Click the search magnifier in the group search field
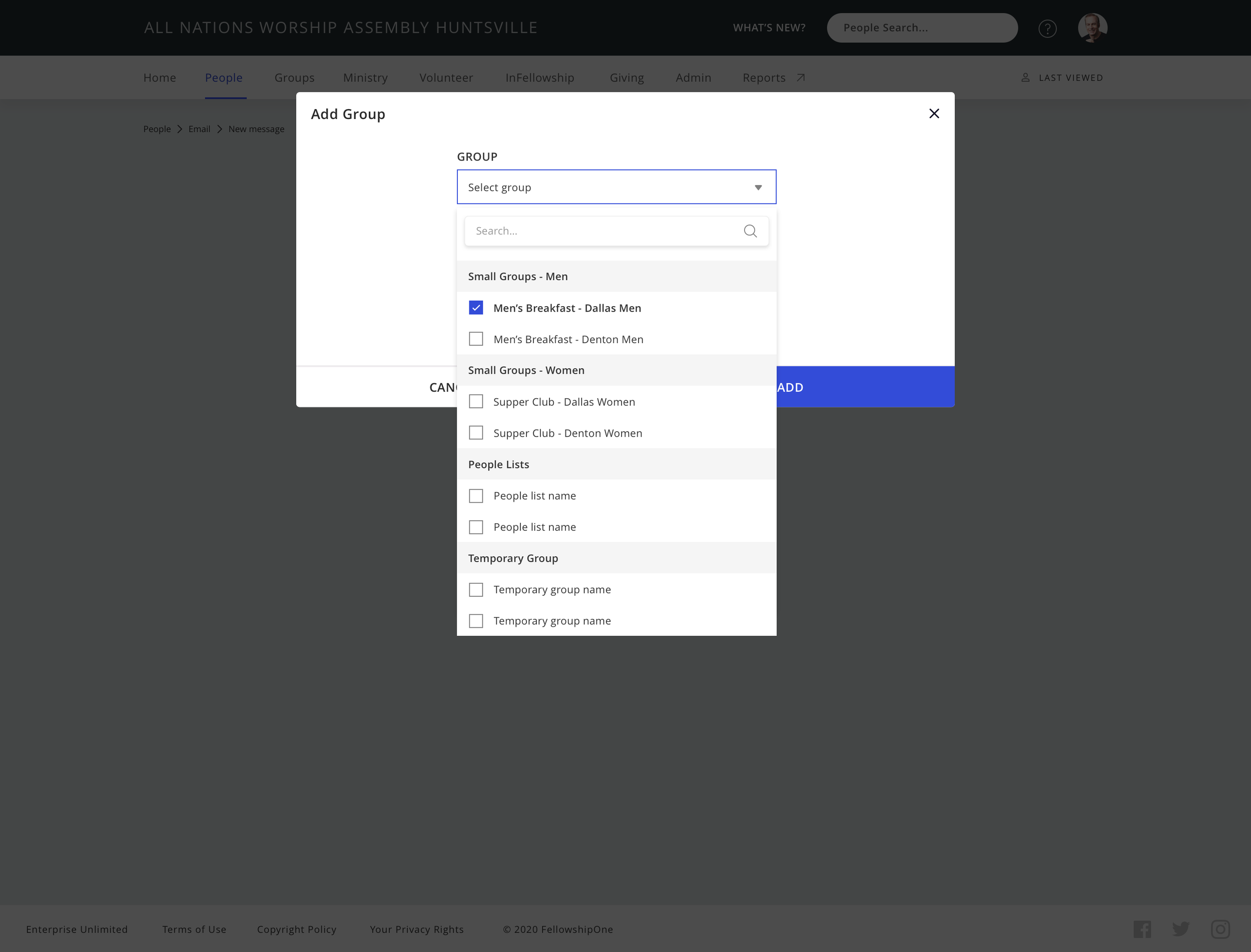Image resolution: width=1251 pixels, height=952 pixels. point(750,231)
